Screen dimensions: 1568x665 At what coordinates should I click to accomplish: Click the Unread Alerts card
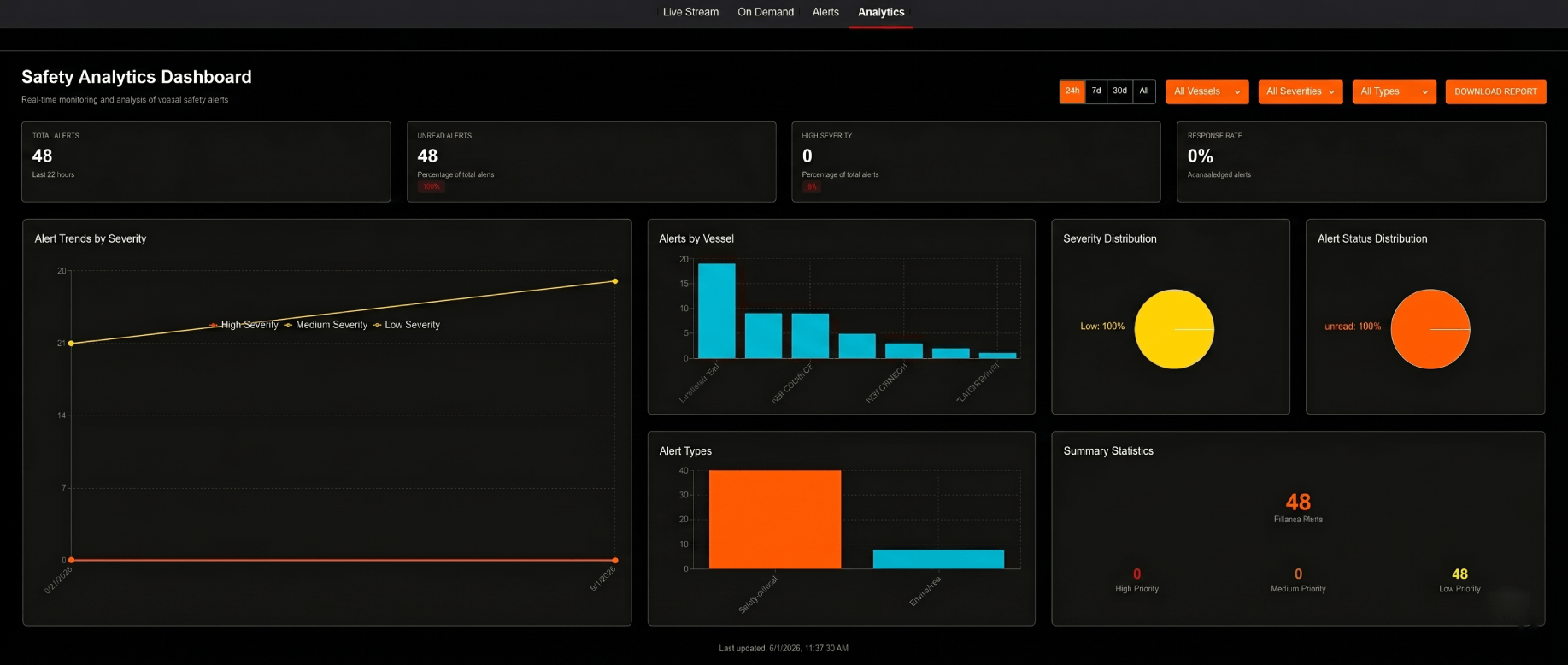pyautogui.click(x=591, y=162)
